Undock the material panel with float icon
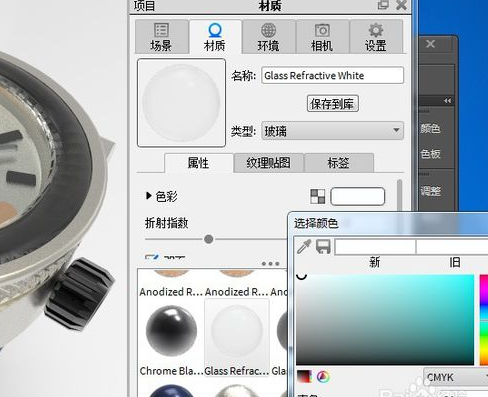This screenshot has height=397, width=488. 383,5
